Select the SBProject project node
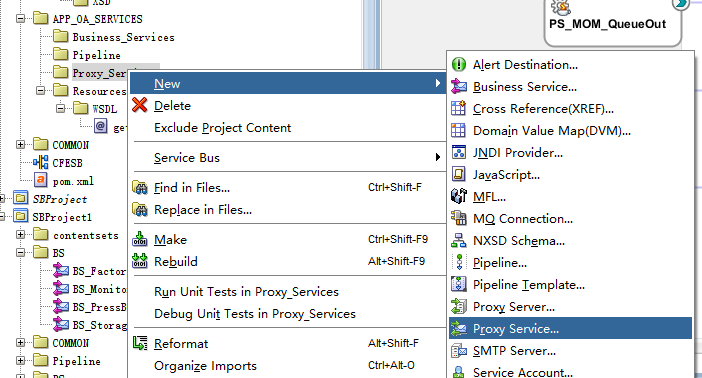The width and height of the screenshot is (702, 378). click(60, 199)
